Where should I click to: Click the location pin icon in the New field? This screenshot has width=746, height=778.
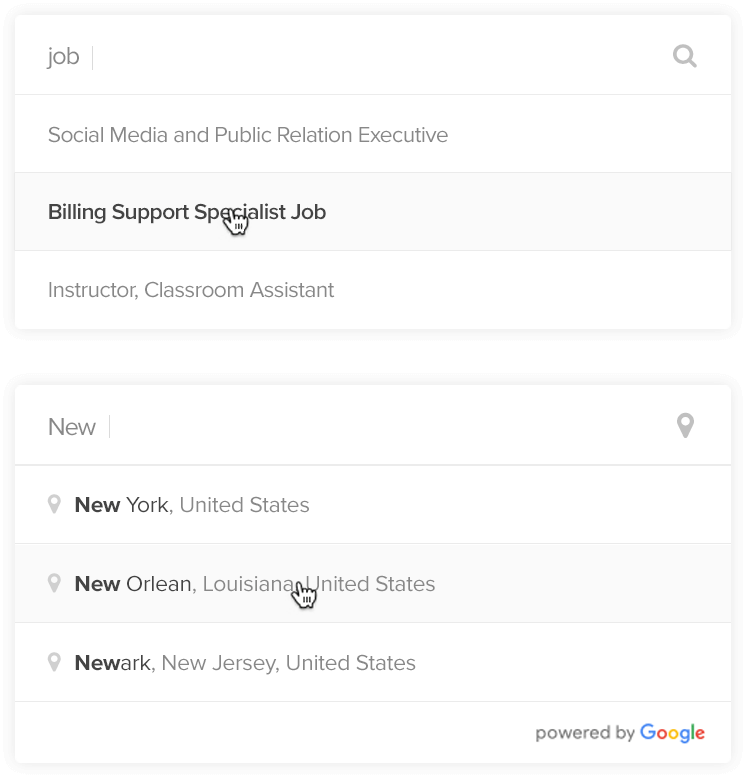point(685,426)
